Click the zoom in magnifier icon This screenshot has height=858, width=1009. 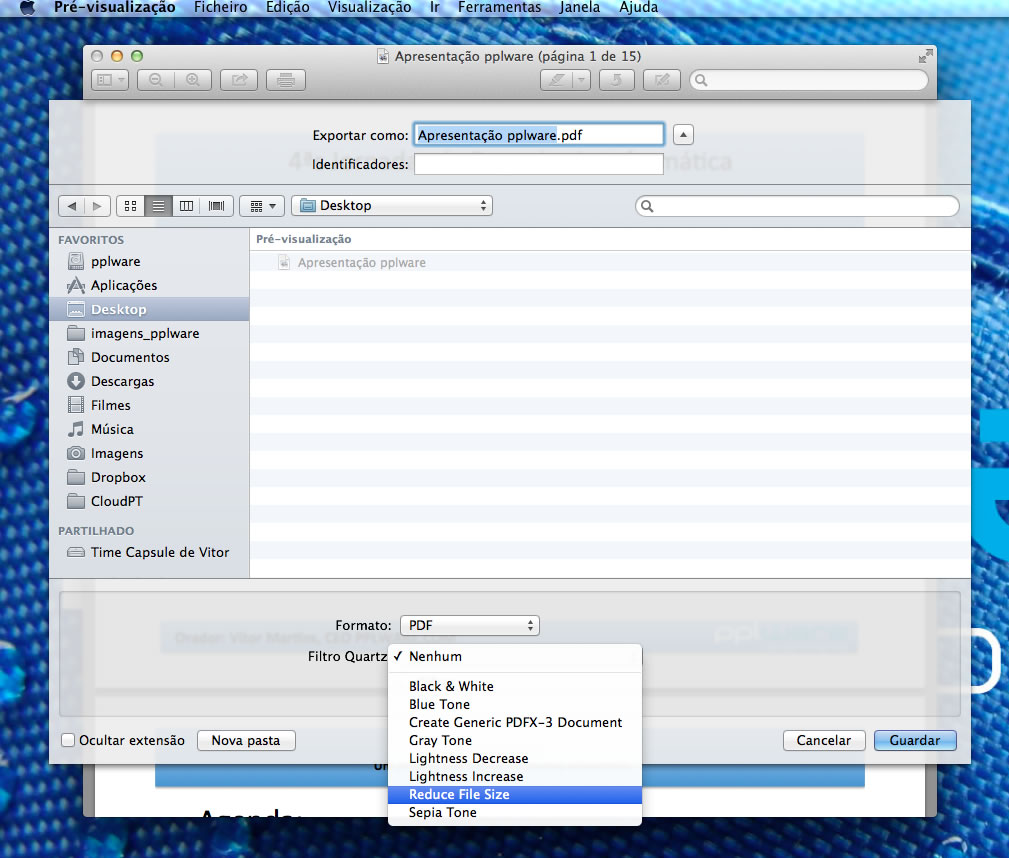[x=193, y=80]
